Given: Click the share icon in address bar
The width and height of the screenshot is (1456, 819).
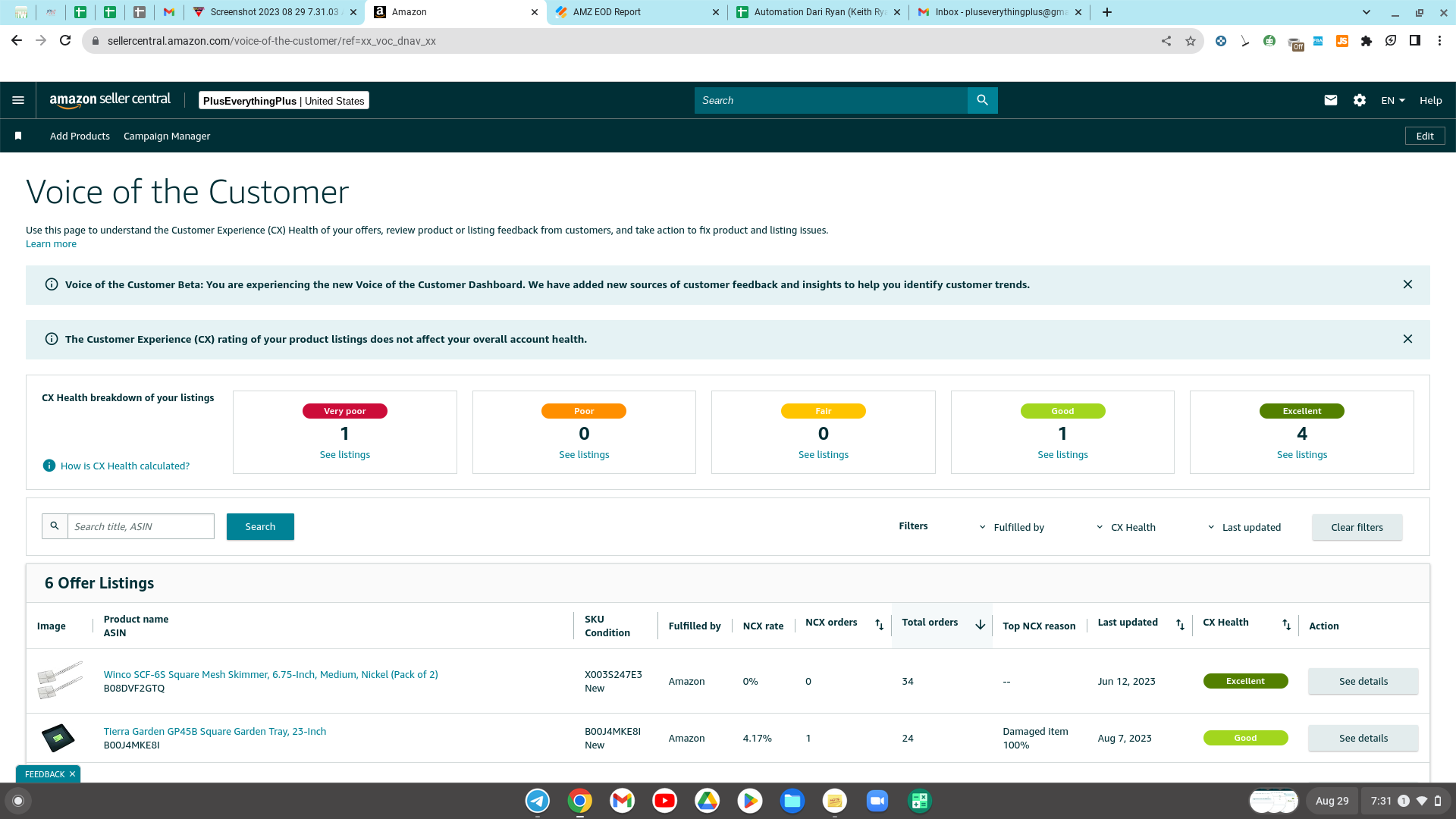Looking at the screenshot, I should [1166, 41].
